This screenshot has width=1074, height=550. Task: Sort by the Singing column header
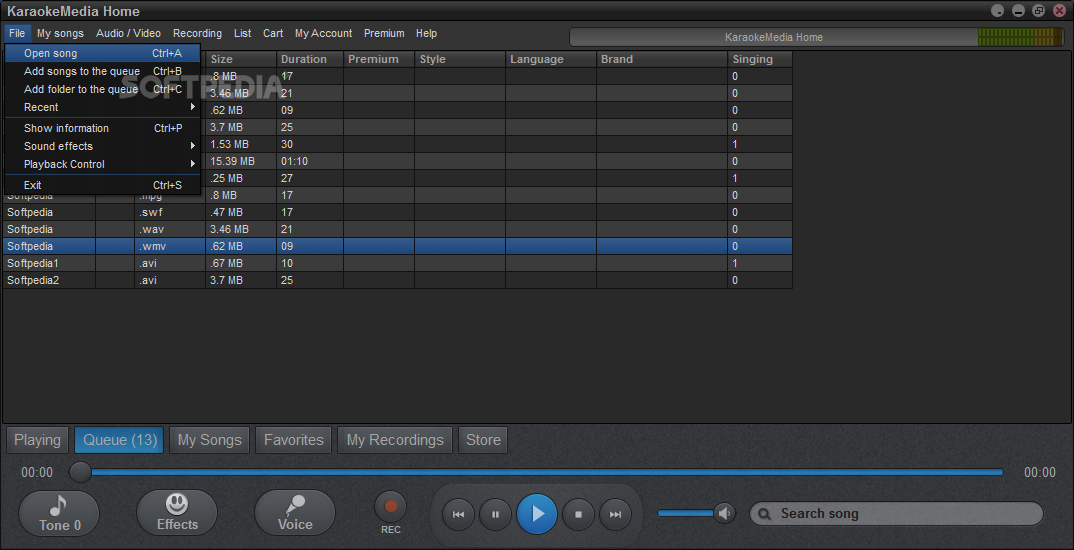tap(760, 59)
